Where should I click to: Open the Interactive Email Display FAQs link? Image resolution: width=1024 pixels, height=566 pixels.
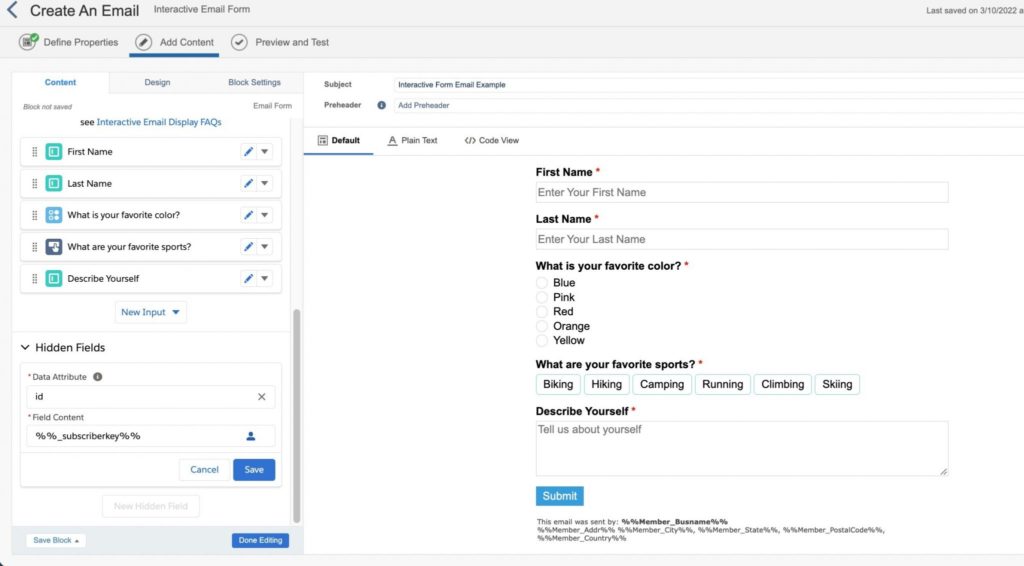[x=159, y=122]
